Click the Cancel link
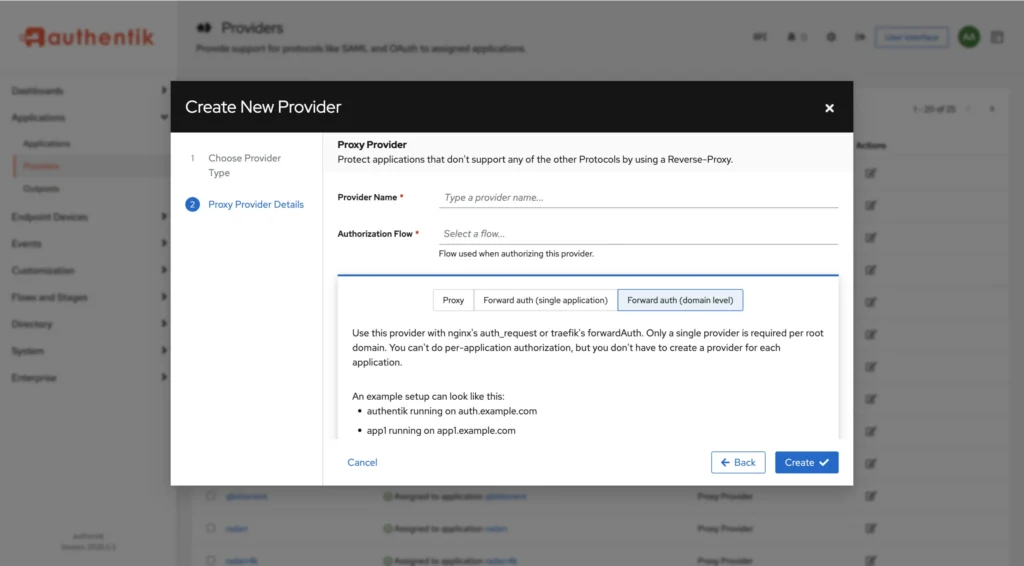Viewport: 1024px width, 566px height. 362,462
